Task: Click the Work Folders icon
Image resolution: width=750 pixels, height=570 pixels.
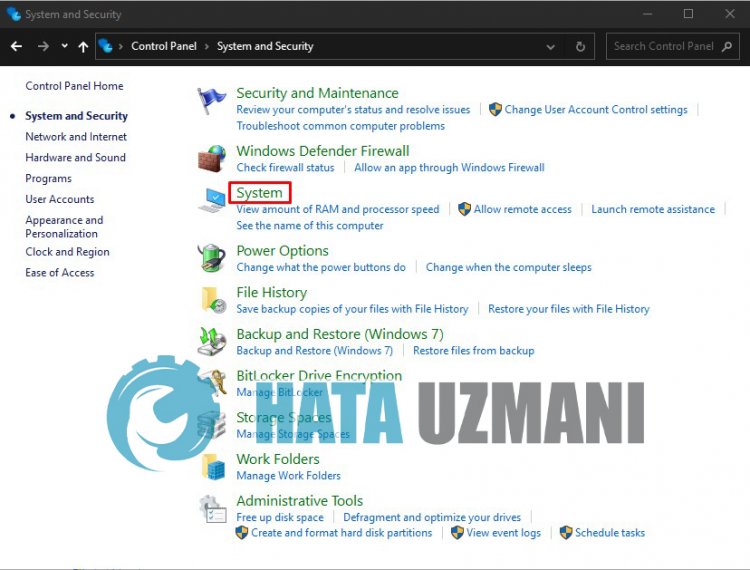Action: pos(212,466)
